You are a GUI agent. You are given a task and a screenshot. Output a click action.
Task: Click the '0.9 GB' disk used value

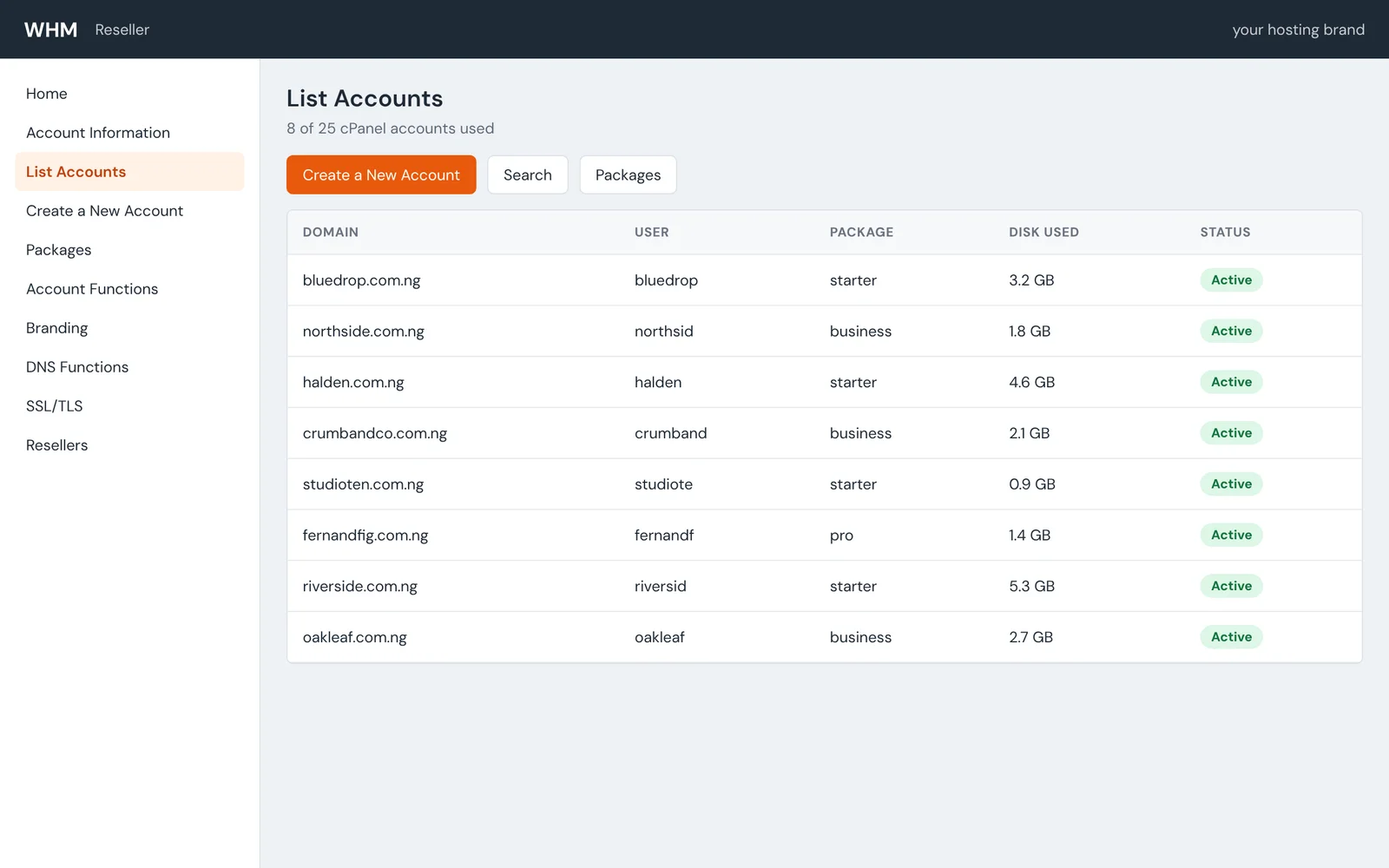[1032, 484]
